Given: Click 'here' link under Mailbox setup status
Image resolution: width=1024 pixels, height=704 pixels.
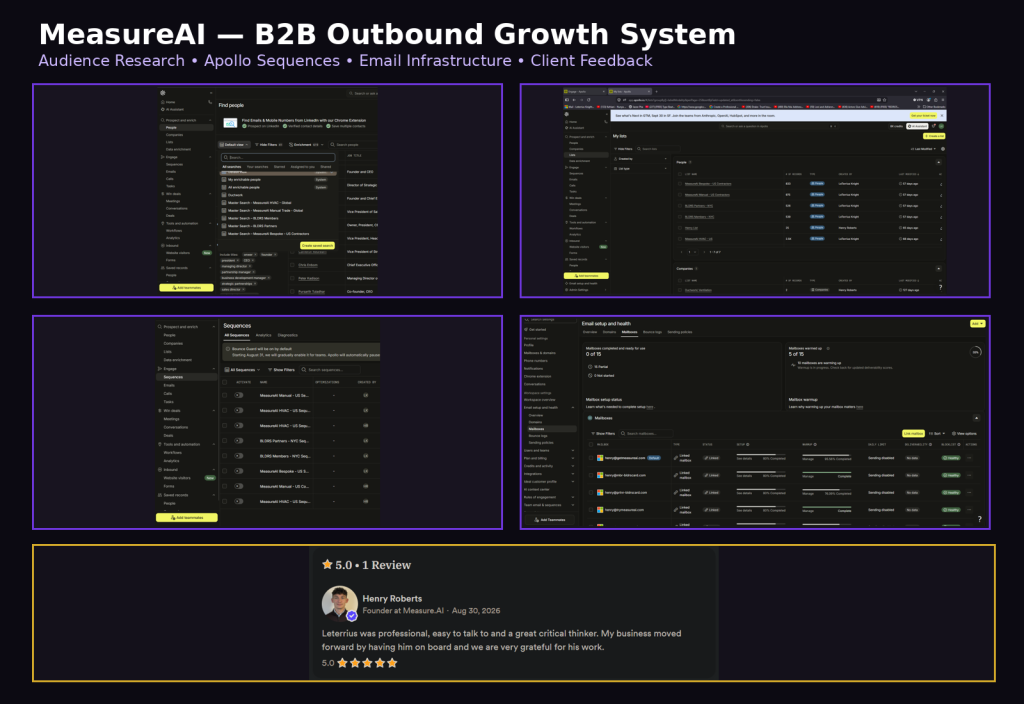Looking at the screenshot, I should (650, 407).
